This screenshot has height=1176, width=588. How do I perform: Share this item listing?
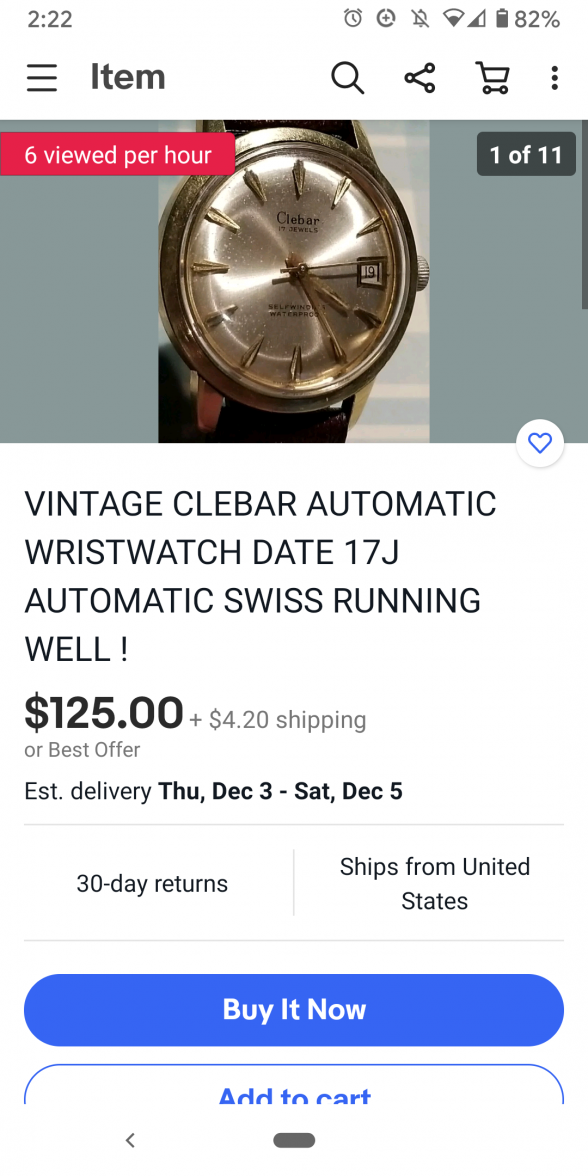tap(419, 77)
